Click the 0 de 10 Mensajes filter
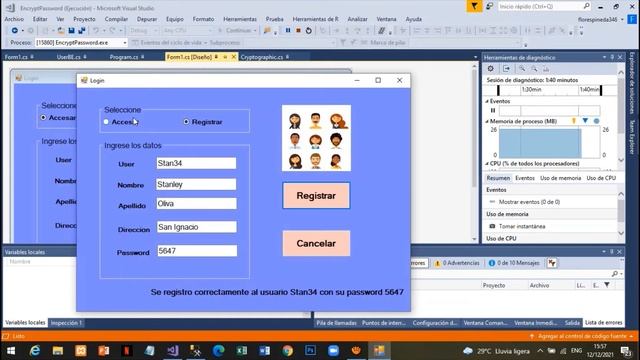The height and width of the screenshot is (360, 640). 514,263
